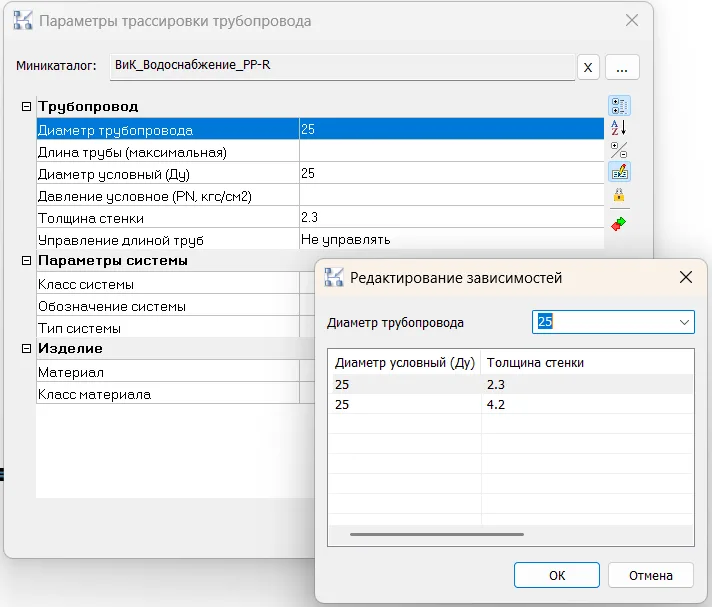Toggle the edit properties pencil icon
Image resolution: width=712 pixels, height=607 pixels.
(x=619, y=172)
